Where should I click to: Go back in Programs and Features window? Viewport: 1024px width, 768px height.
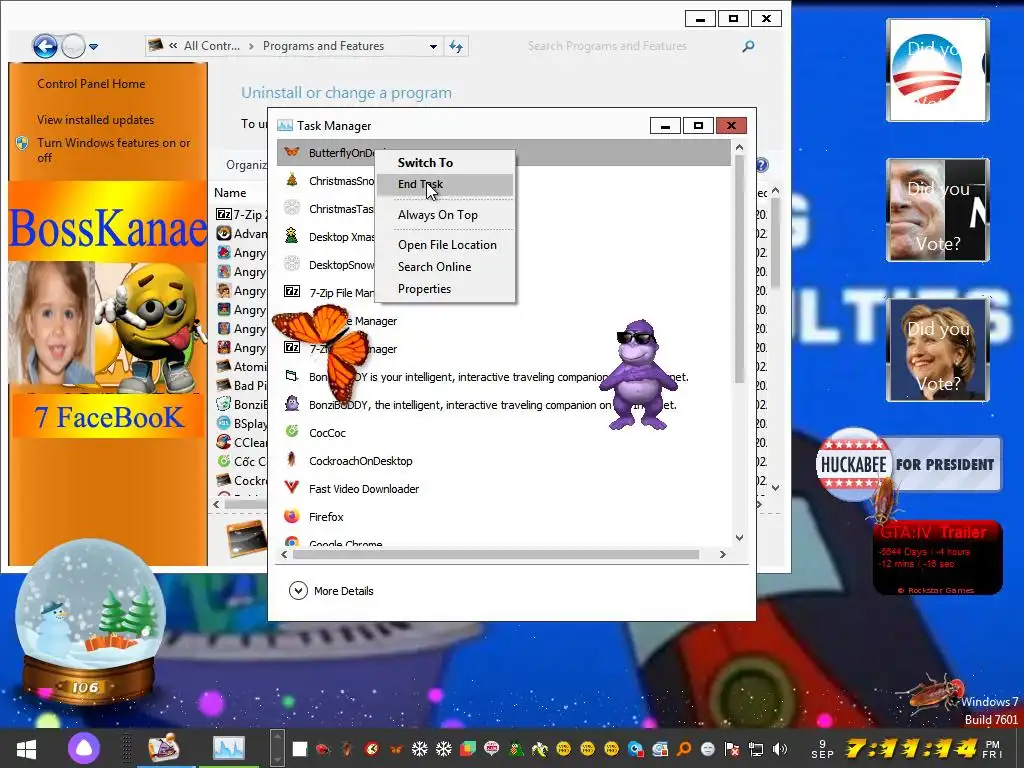pos(45,46)
